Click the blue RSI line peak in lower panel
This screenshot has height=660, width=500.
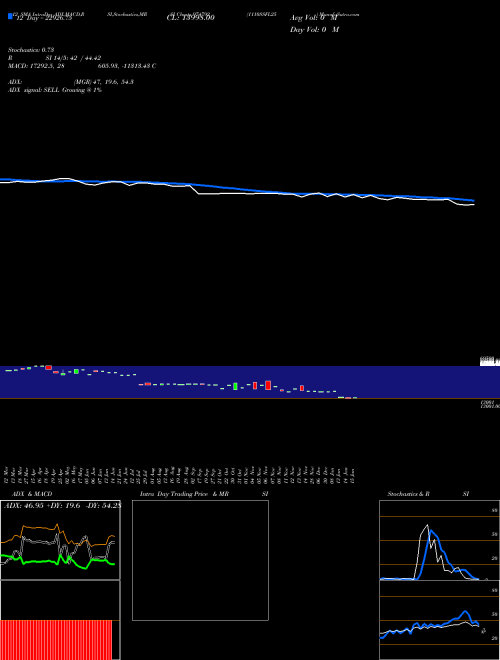465,612
